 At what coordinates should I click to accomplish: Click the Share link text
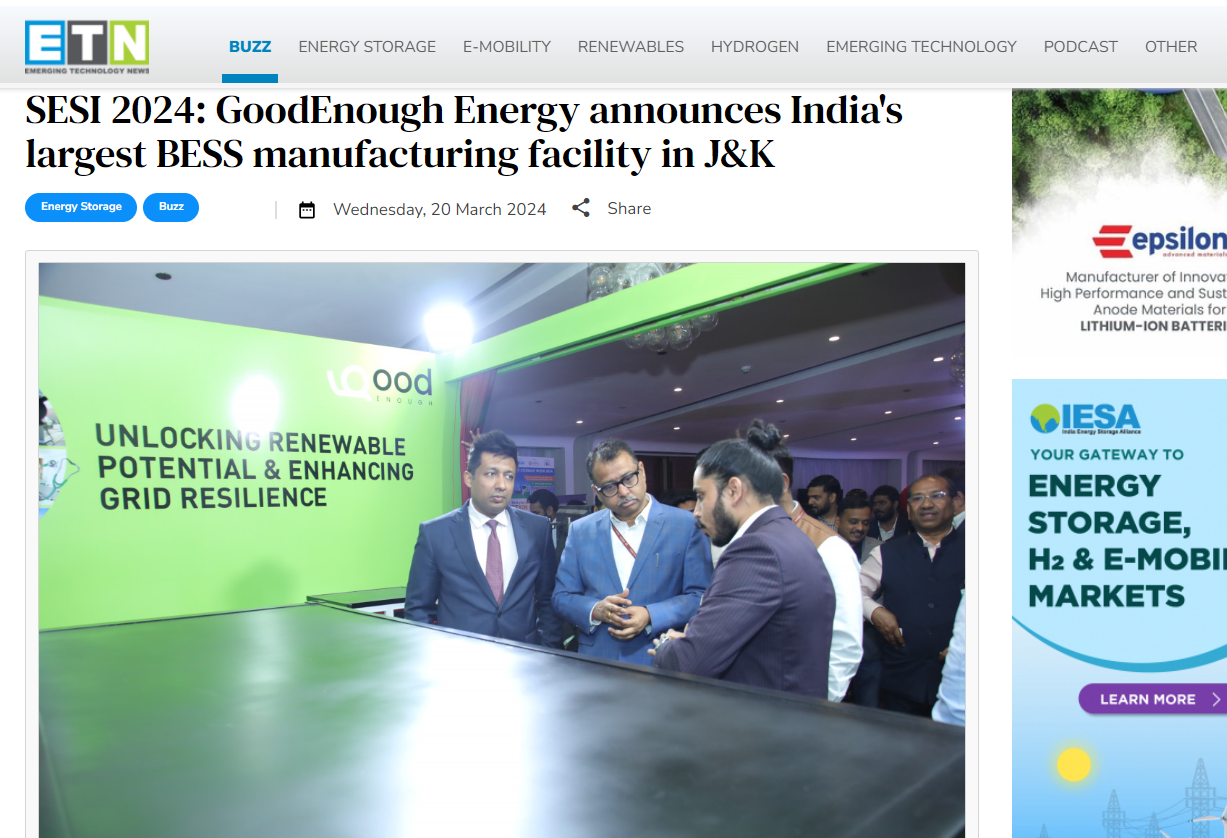coord(629,208)
